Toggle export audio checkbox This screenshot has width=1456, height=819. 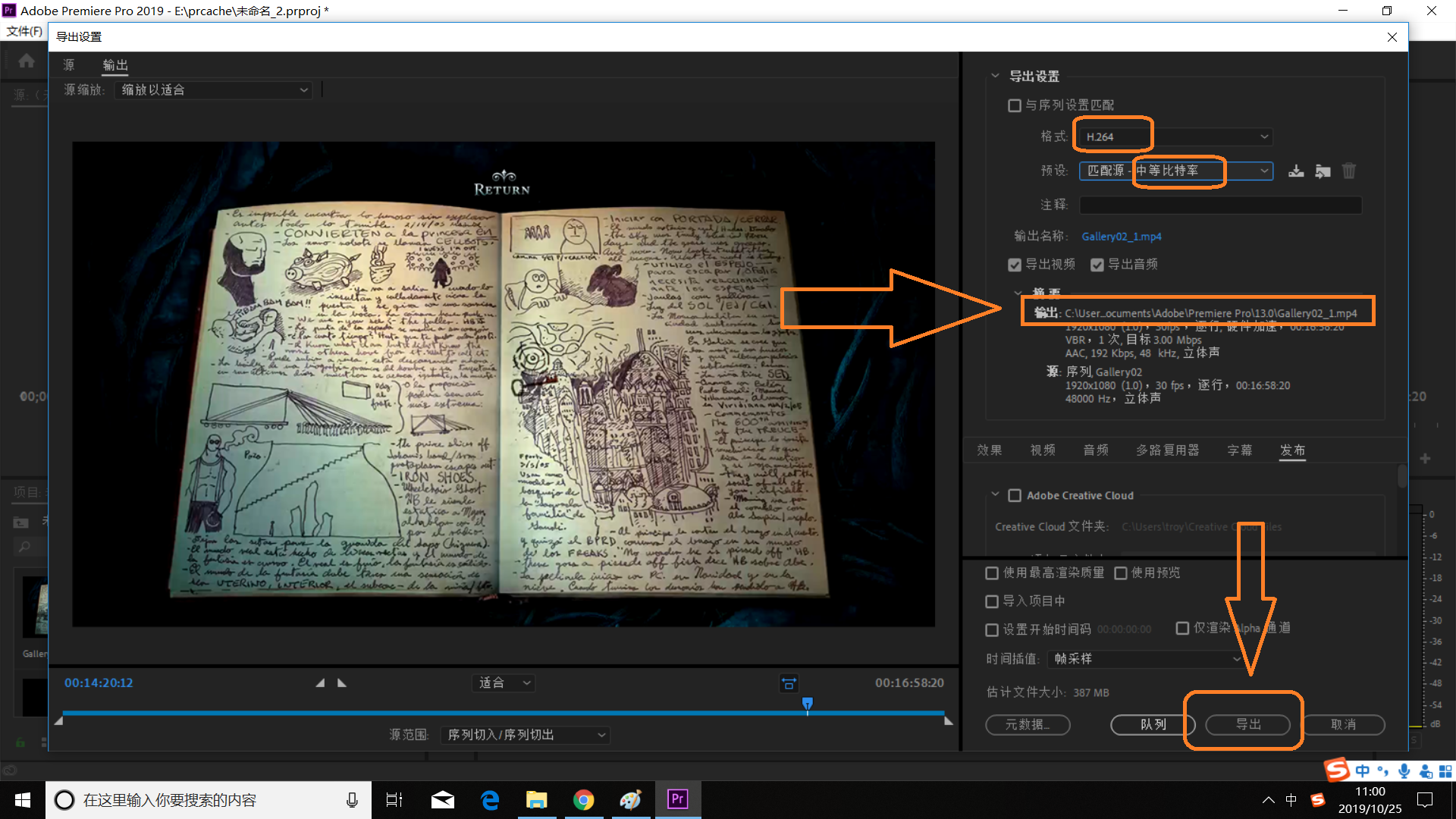pos(1097,265)
